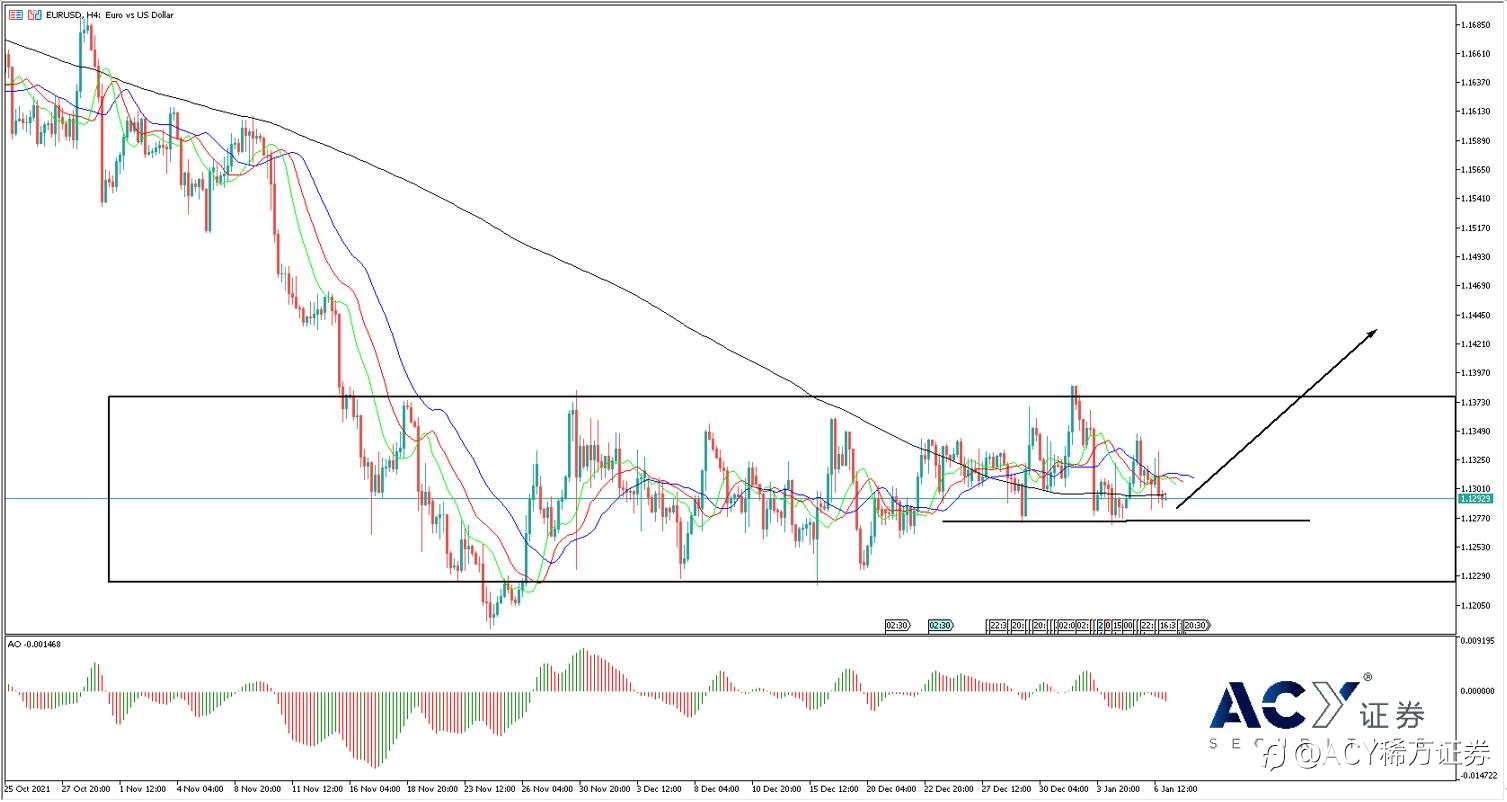Click the 1.15410 price scale label
Viewport: 1507px width, 802px height.
[x=1478, y=199]
